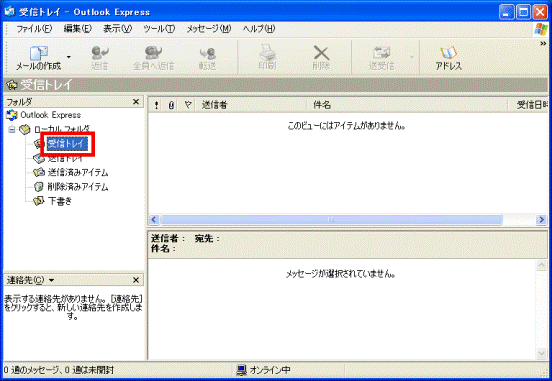Click preview pane scroll up arrow
The height and width of the screenshot is (381, 552).
541,266
